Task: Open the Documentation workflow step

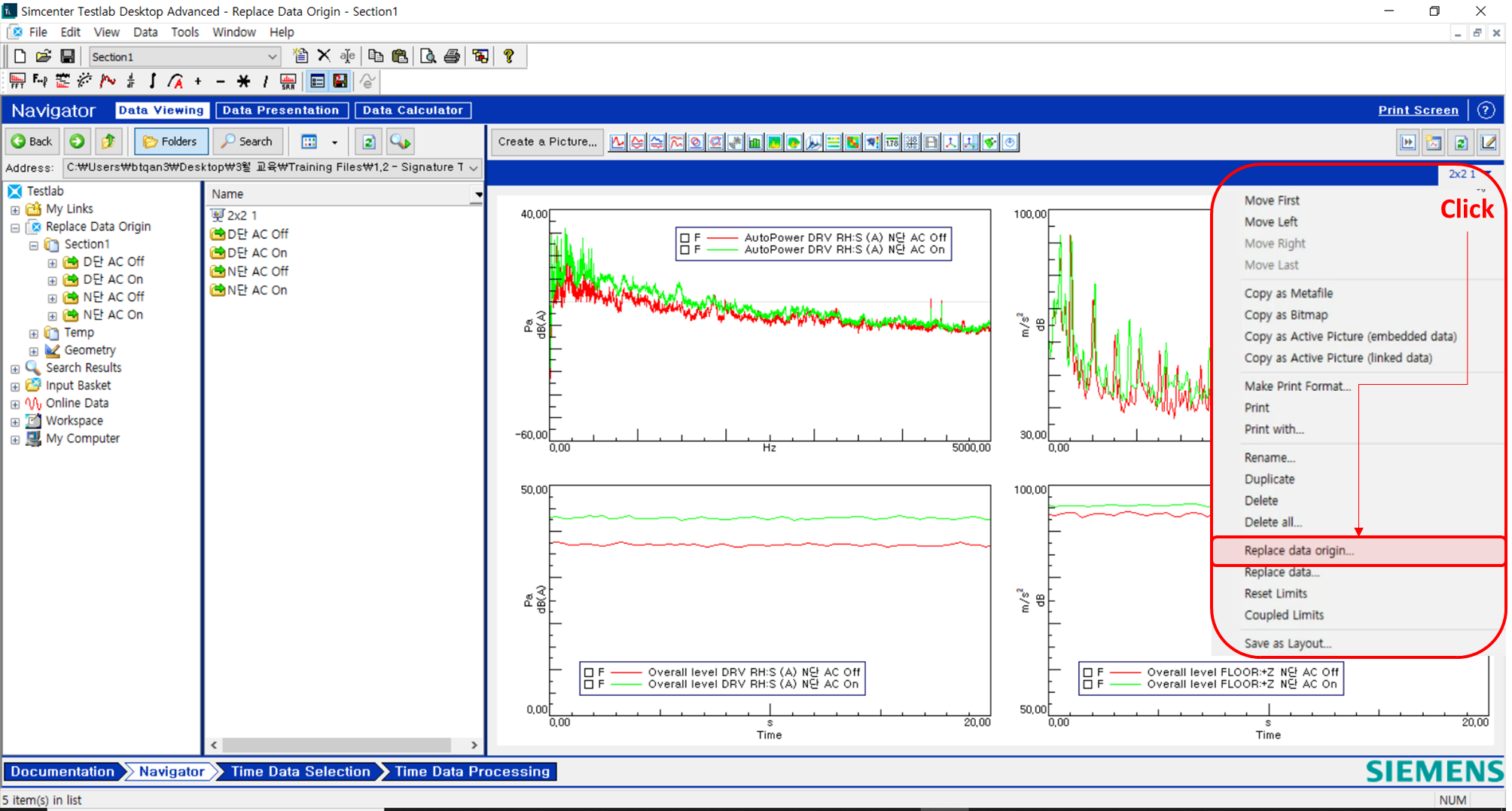Action: 62,772
